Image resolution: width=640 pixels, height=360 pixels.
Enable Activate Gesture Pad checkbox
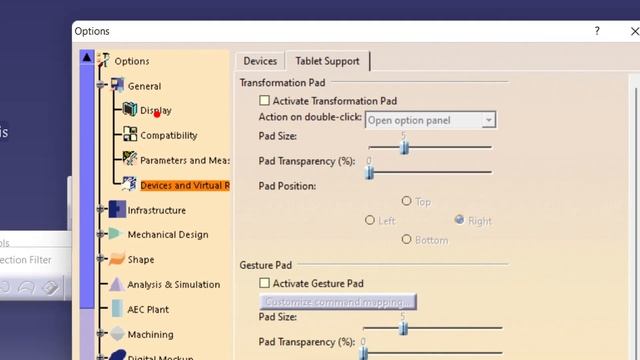(x=264, y=282)
